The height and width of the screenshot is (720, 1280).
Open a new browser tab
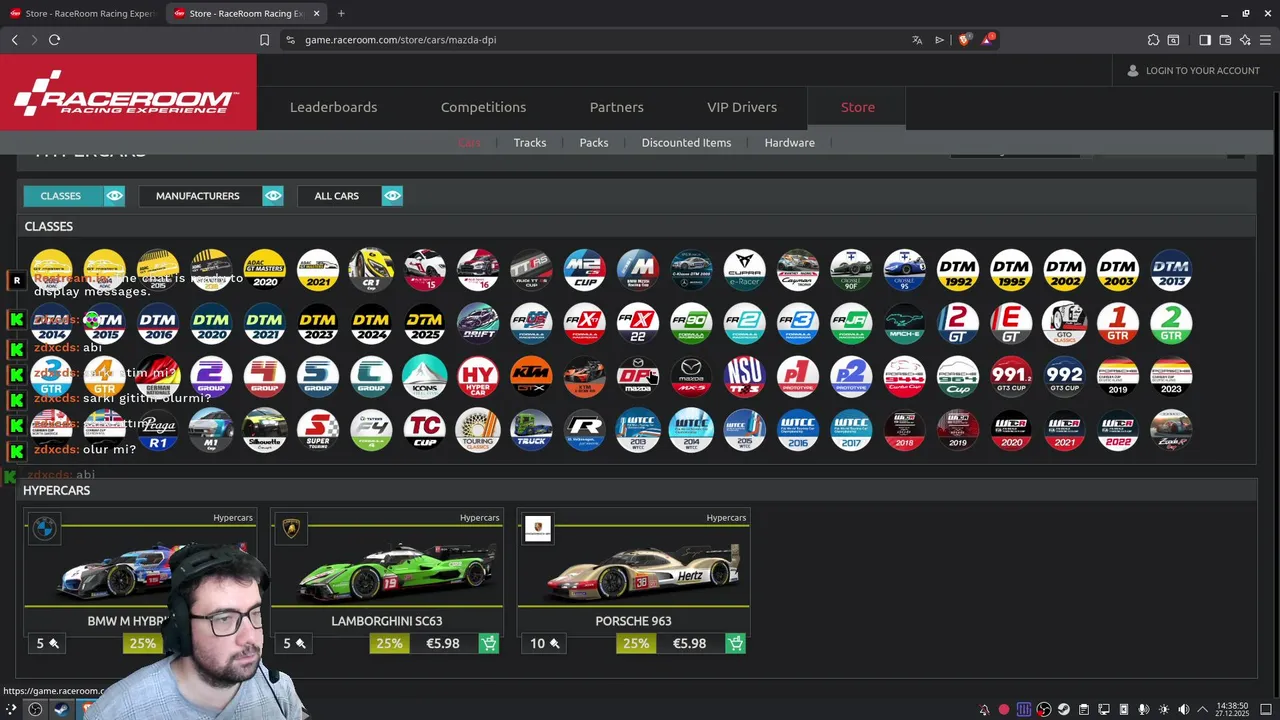[x=341, y=13]
